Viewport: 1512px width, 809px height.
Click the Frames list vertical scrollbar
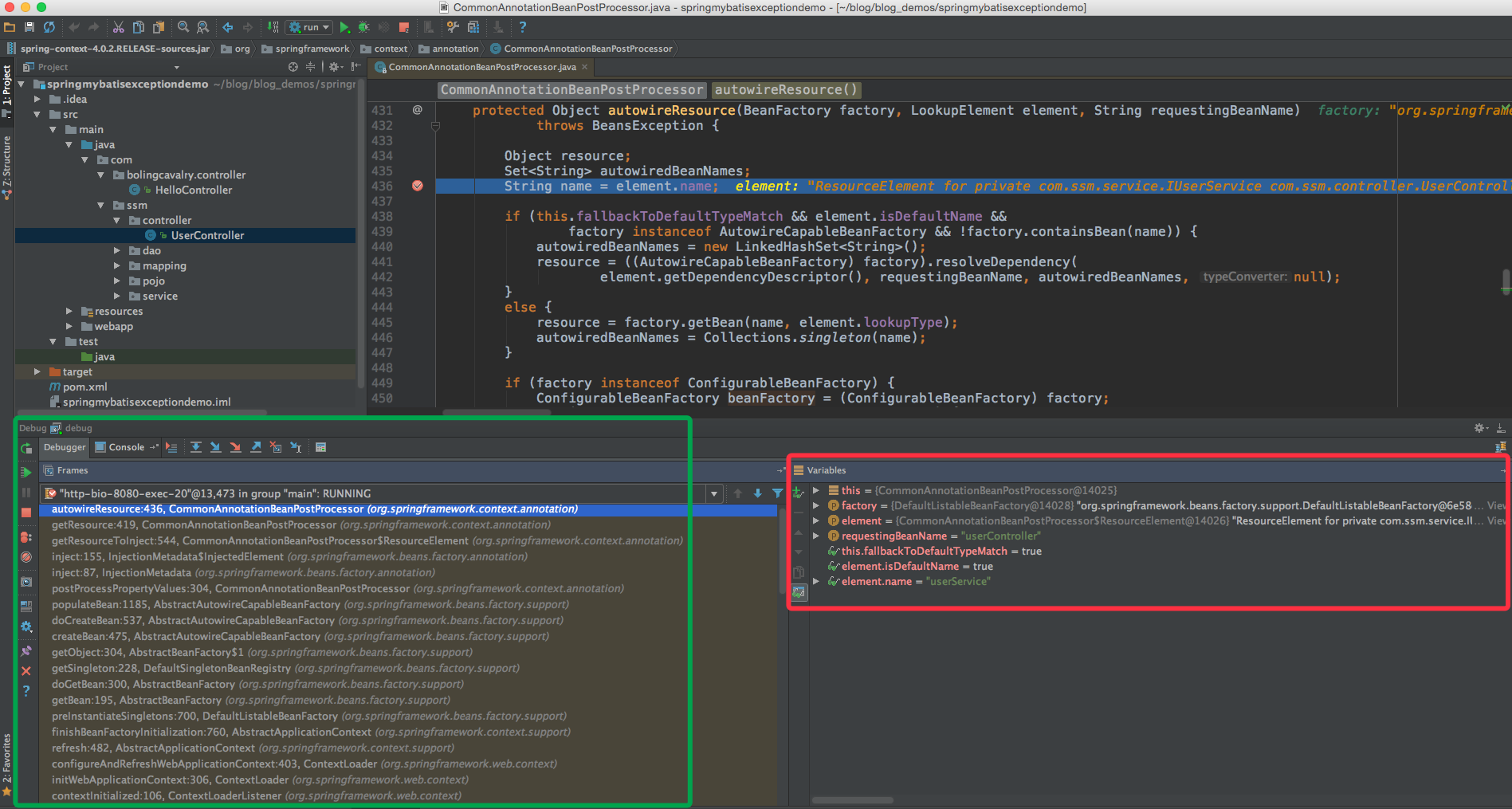[781, 550]
